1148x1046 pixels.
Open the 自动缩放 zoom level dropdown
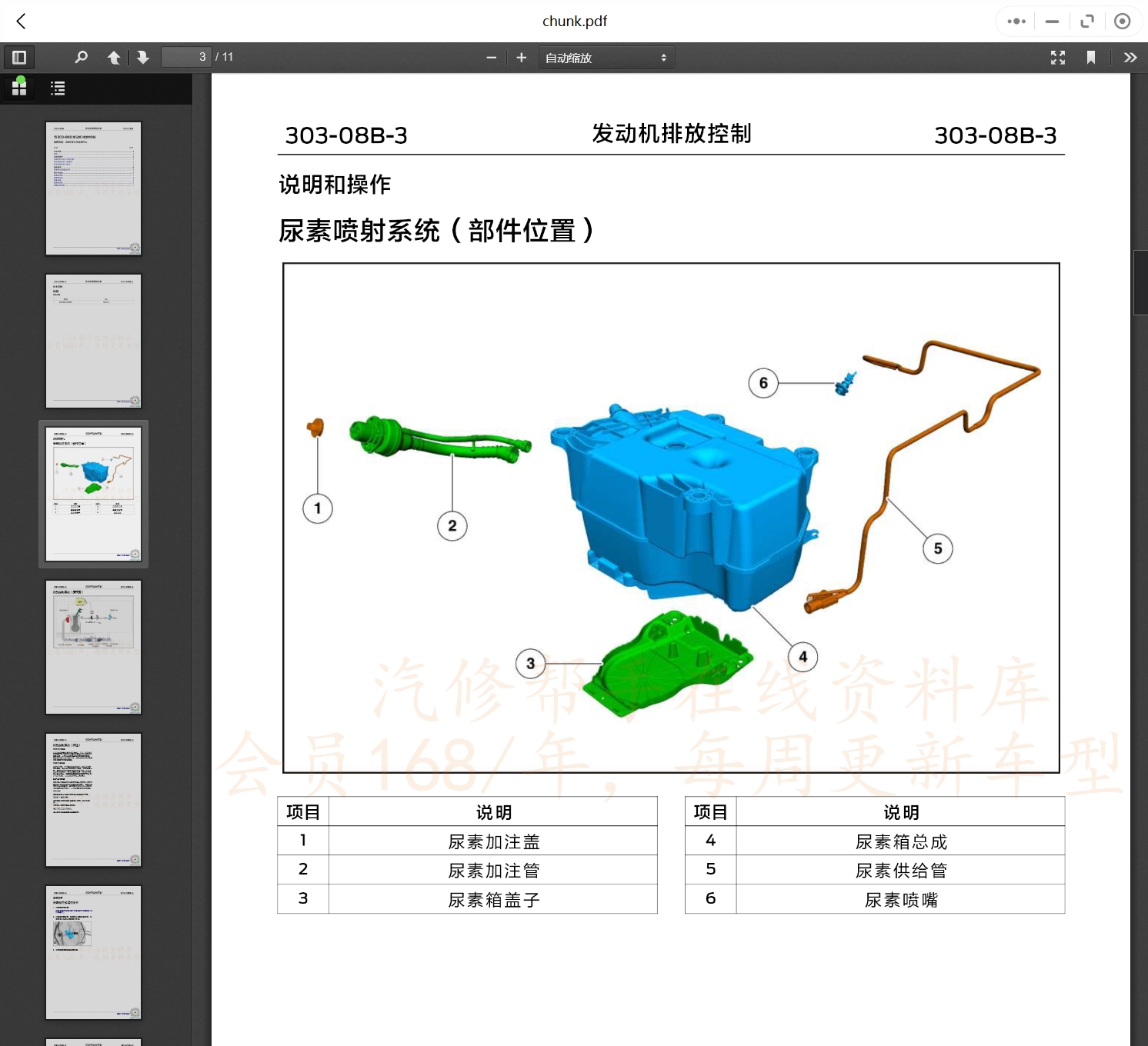(x=606, y=57)
